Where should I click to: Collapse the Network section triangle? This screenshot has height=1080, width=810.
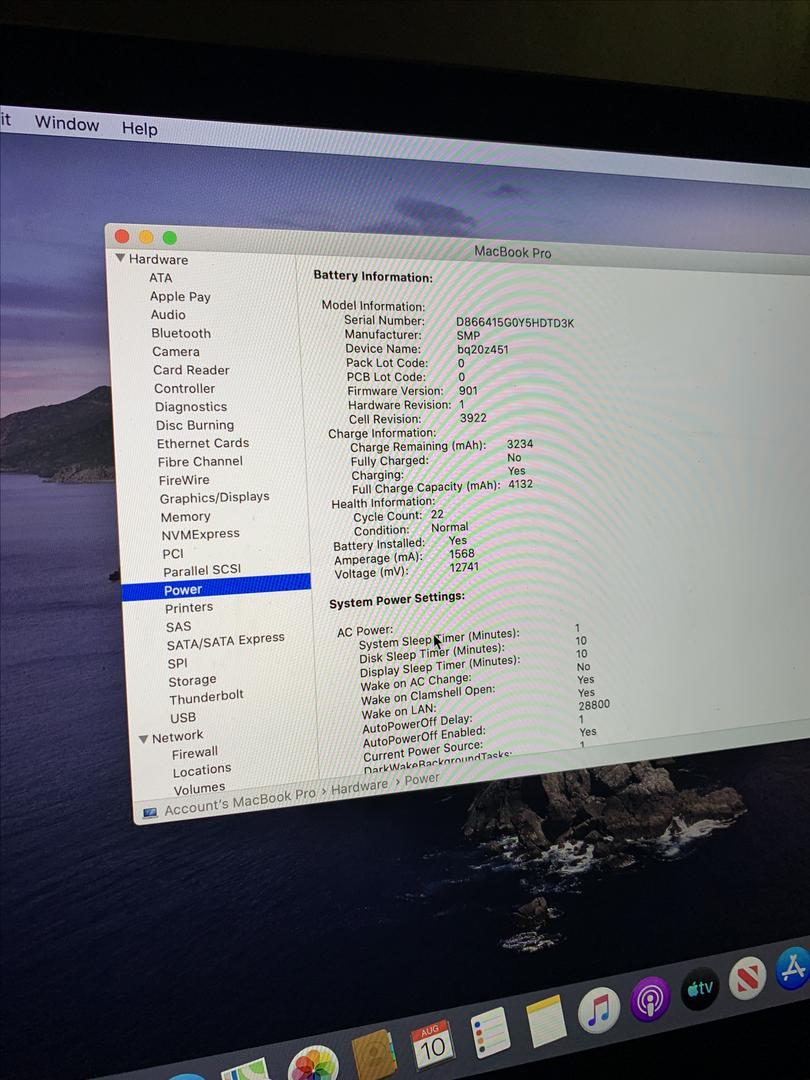(x=143, y=739)
